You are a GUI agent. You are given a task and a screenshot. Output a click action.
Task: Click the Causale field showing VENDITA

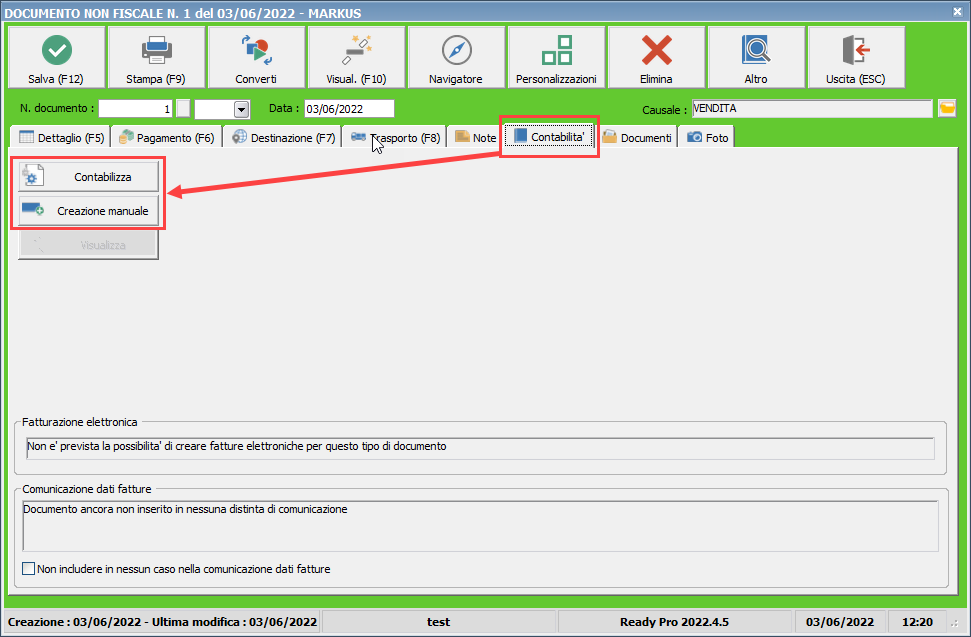point(812,109)
